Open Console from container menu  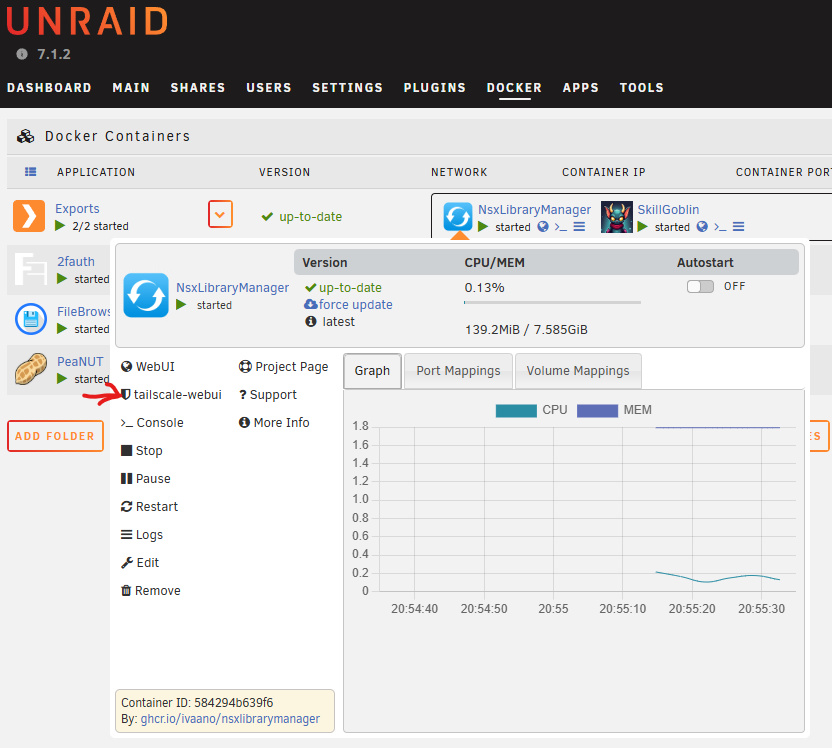152,423
